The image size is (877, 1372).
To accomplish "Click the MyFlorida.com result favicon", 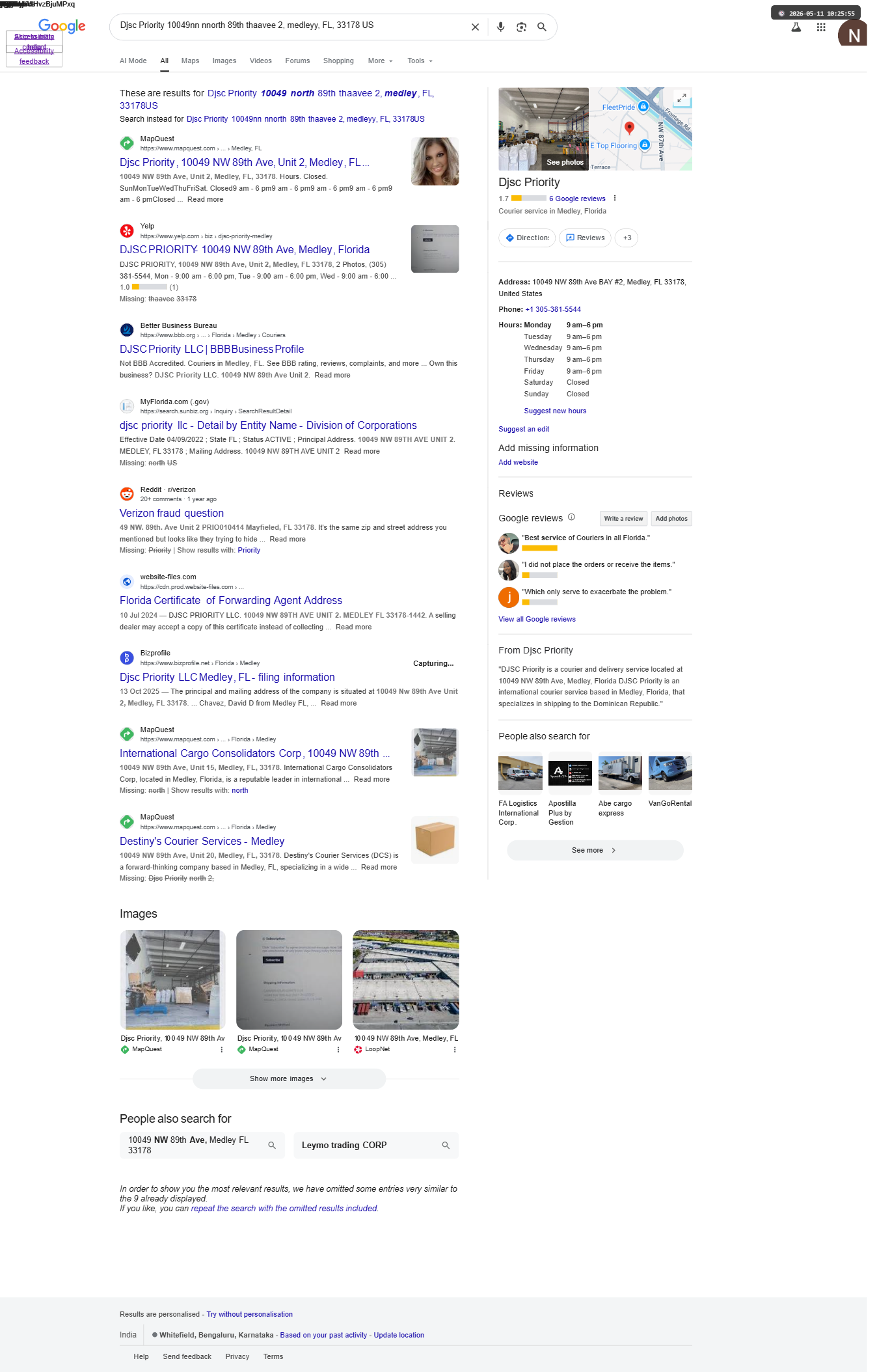I will pos(127,406).
